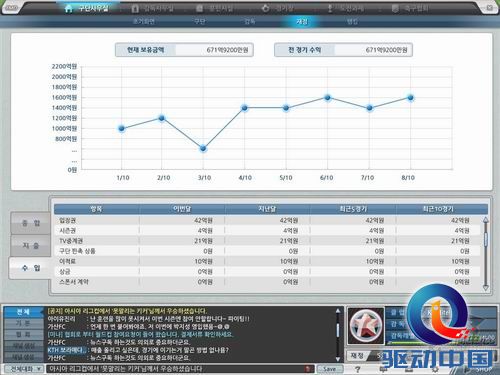The height and width of the screenshot is (375, 500).
Task: Select the 재정 label below the emblem
Action: [357, 356]
